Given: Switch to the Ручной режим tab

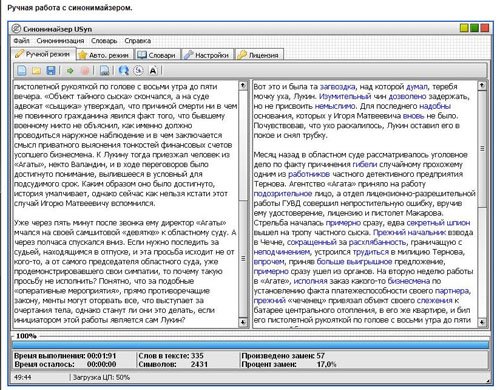Looking at the screenshot, I should tap(43, 54).
